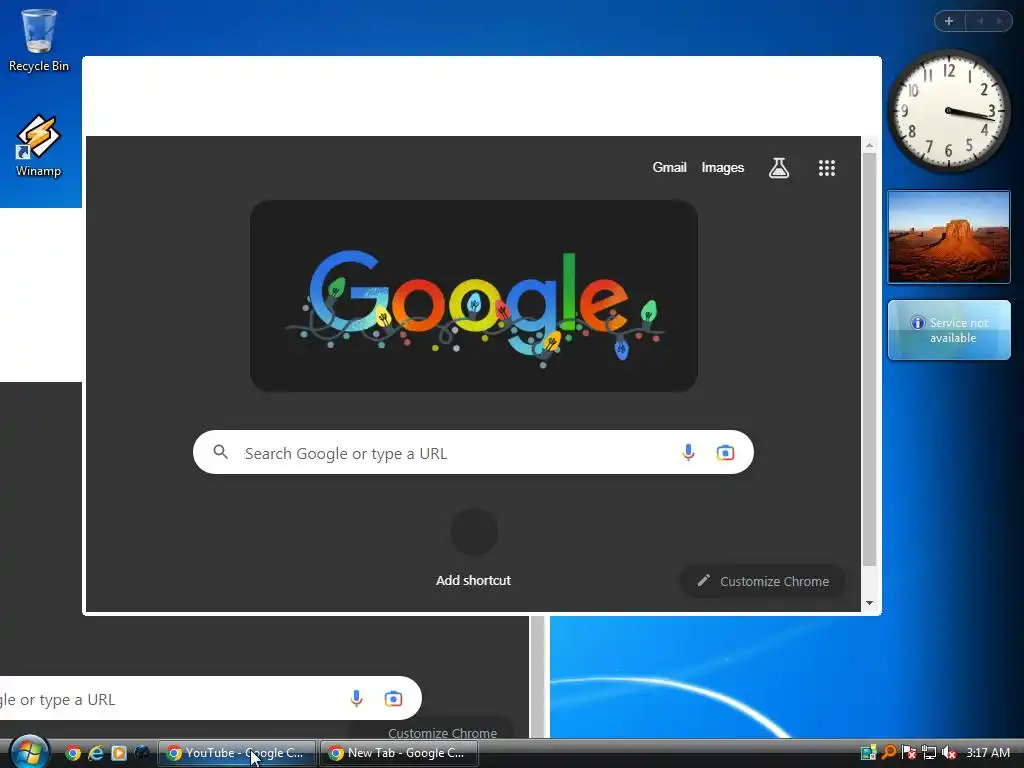This screenshot has height=768, width=1024.
Task: Focus the Search Google or type URL box
Action: click(x=473, y=452)
